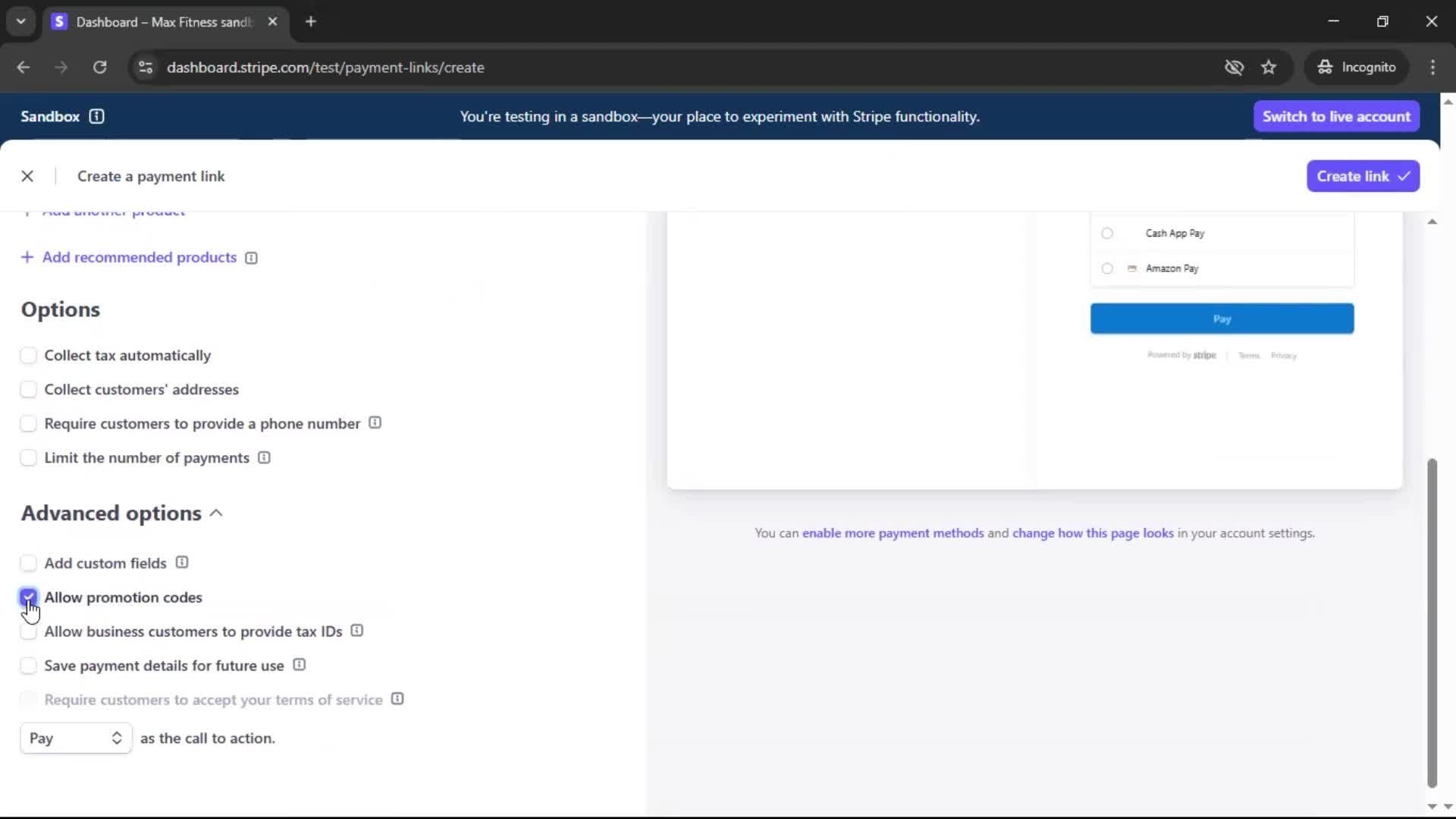The width and height of the screenshot is (1456, 819).
Task: Click the Create link button
Action: 1362,176
